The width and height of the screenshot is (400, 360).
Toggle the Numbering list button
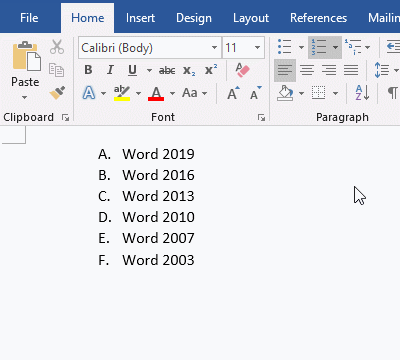(319, 47)
